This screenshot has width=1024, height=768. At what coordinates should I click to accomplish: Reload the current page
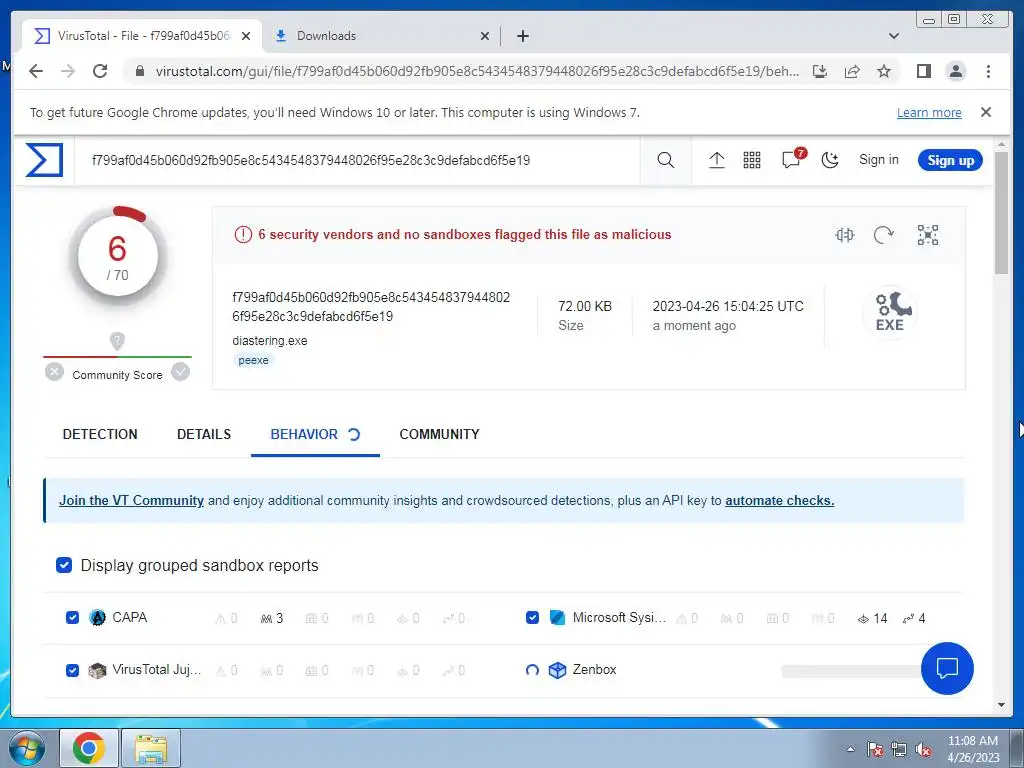click(100, 71)
